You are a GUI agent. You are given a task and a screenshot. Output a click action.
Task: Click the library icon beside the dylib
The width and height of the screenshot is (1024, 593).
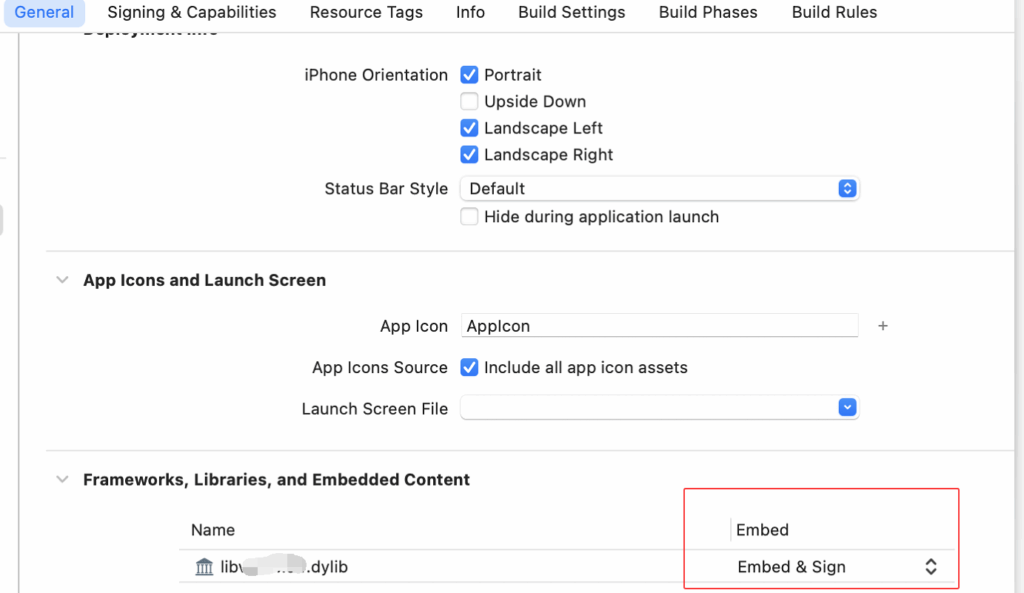tap(204, 567)
